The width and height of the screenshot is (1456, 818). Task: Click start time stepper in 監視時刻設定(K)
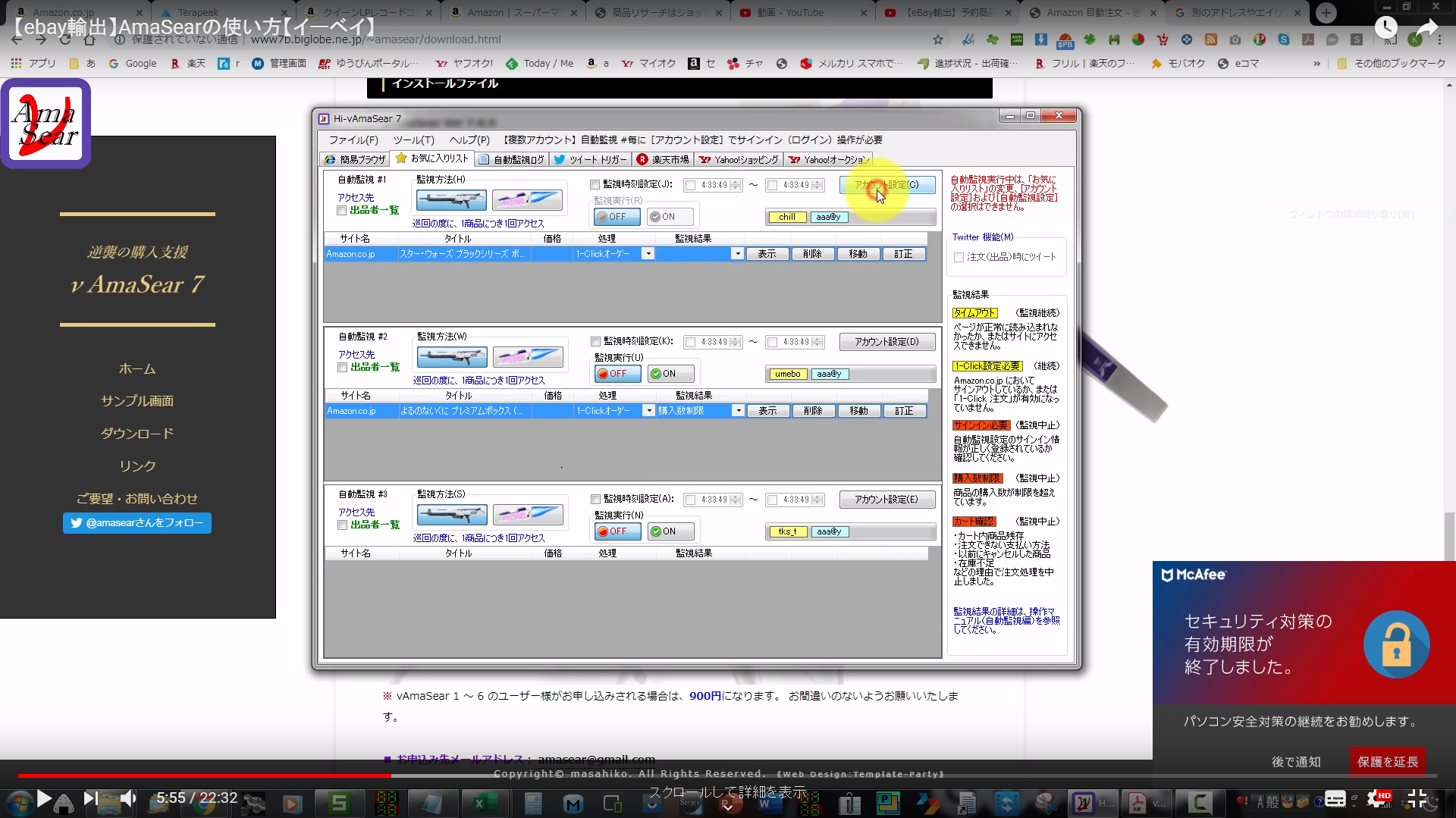736,343
